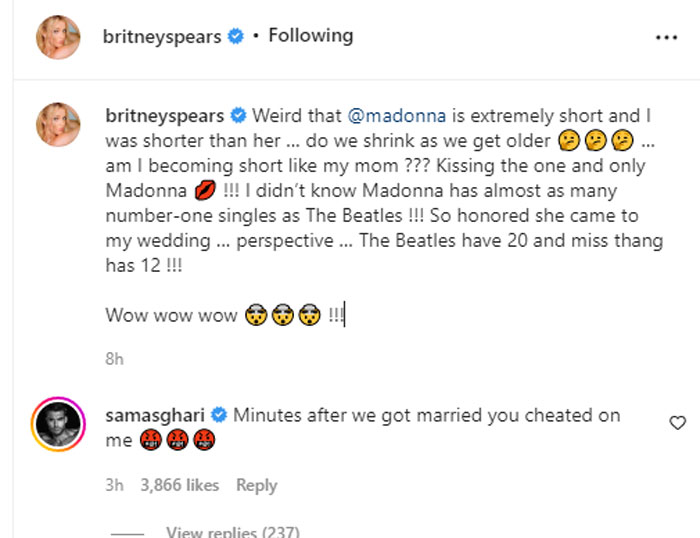Reply to the samasghari comment
The width and height of the screenshot is (700, 538).
(256, 485)
